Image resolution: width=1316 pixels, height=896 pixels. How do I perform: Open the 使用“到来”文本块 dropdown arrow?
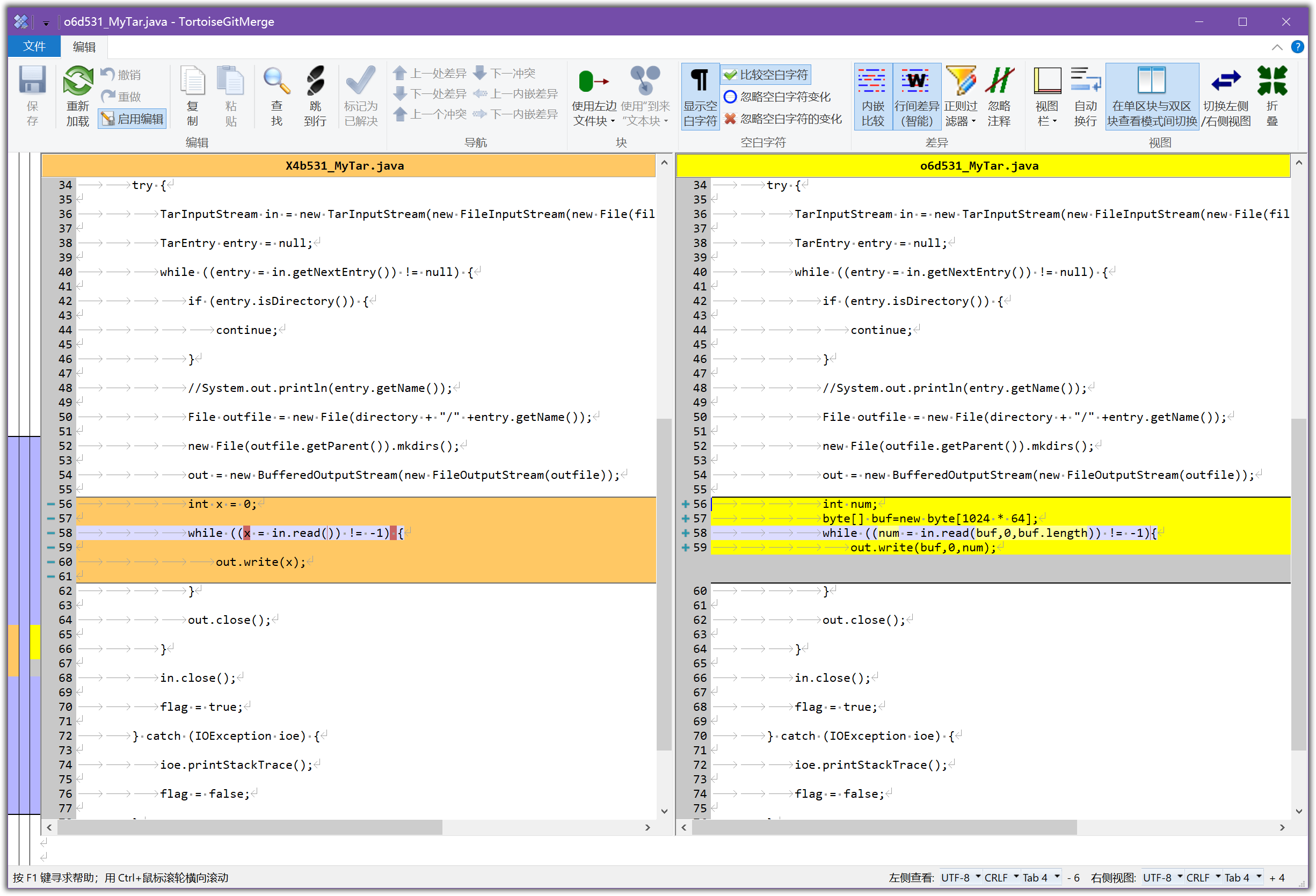pyautogui.click(x=666, y=121)
